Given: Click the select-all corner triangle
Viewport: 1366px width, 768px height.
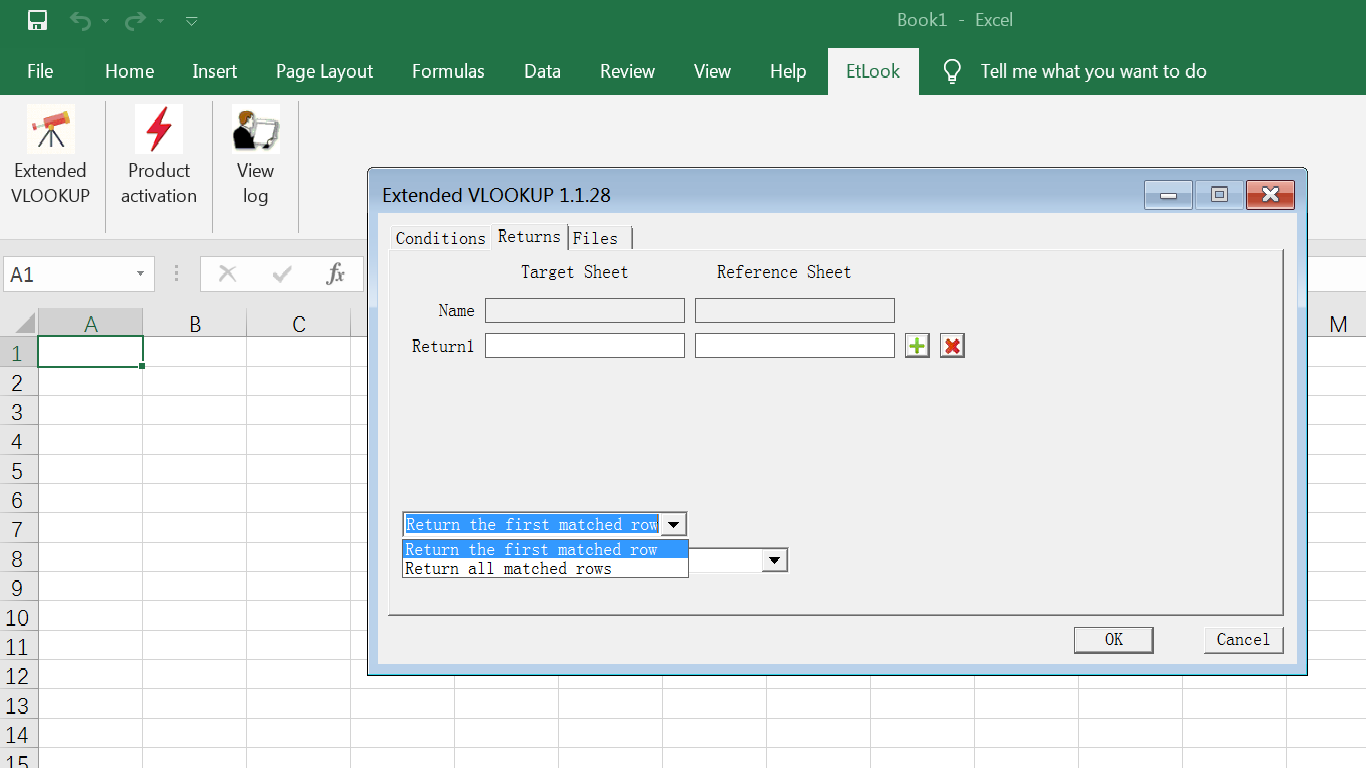Looking at the screenshot, I should [24, 323].
